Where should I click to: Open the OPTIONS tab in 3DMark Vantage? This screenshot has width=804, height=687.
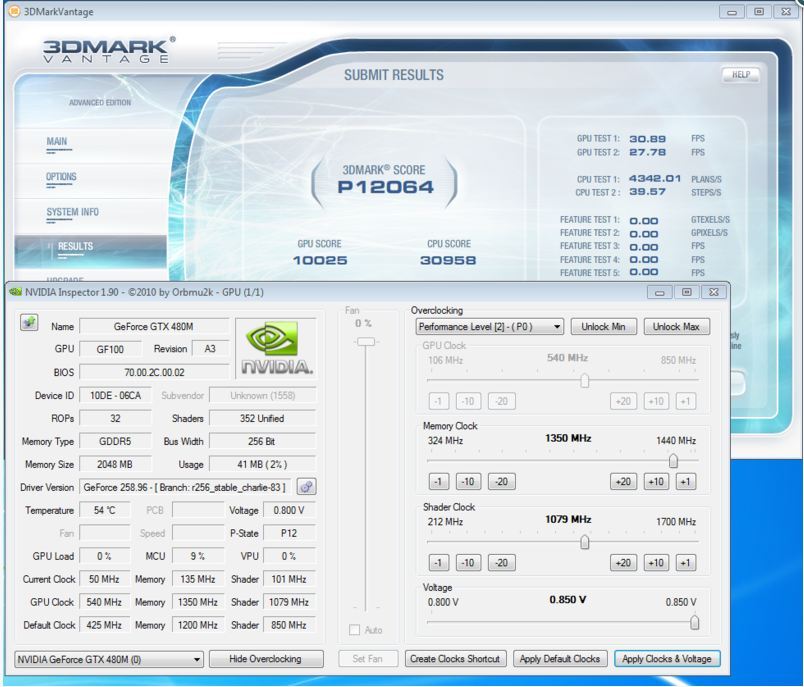coord(61,177)
